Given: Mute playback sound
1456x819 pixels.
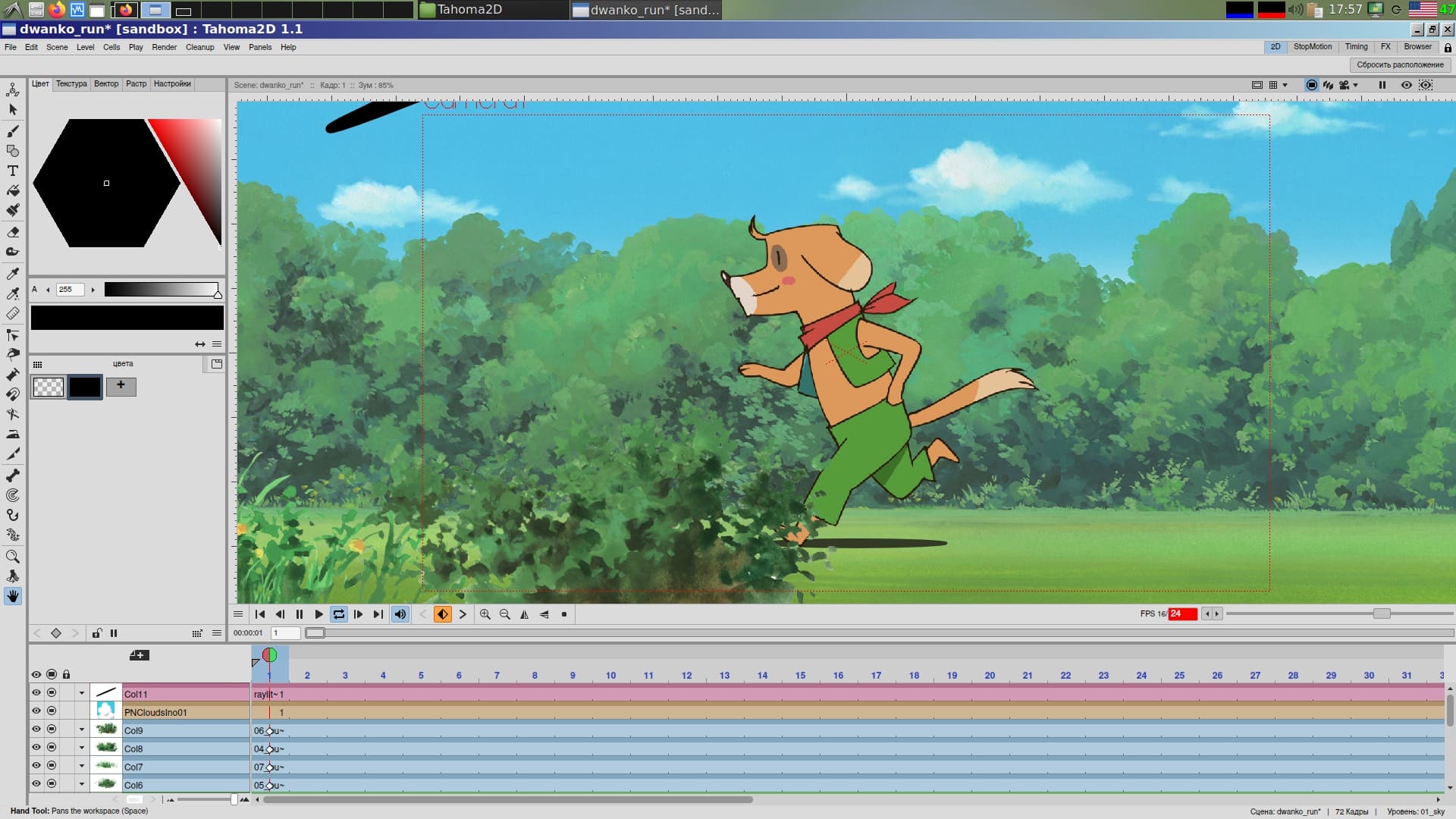Looking at the screenshot, I should [x=400, y=614].
